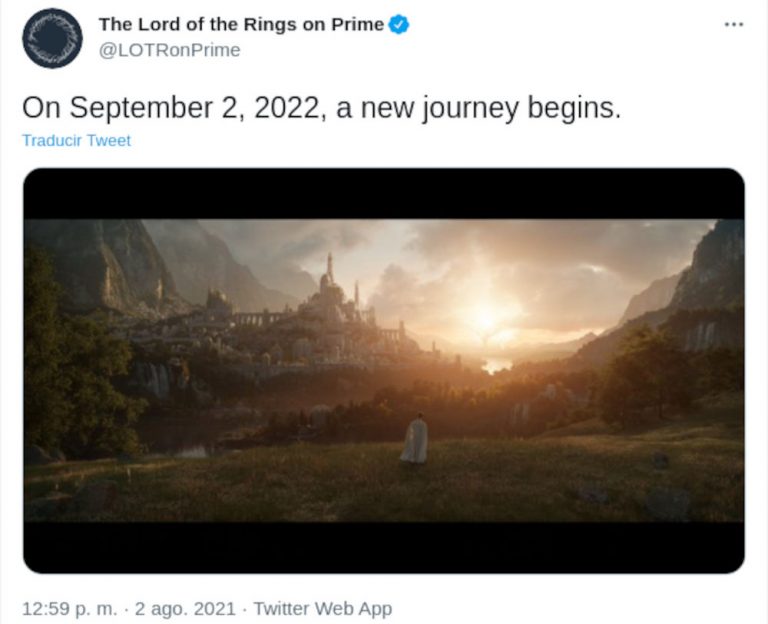Screen dimensions: 768x624
Task: Click the white-cloaked figure in the image
Action: point(414,440)
